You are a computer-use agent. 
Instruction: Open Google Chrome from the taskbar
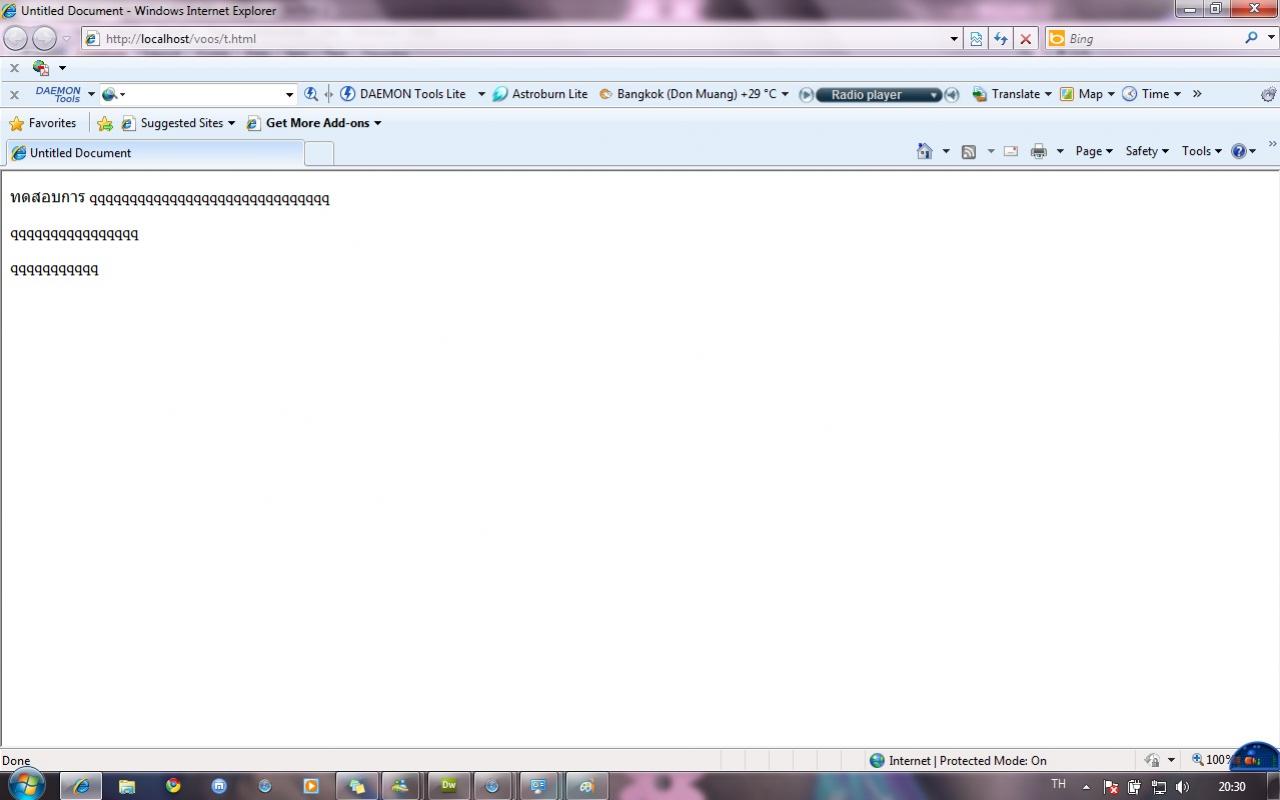pyautogui.click(x=173, y=786)
